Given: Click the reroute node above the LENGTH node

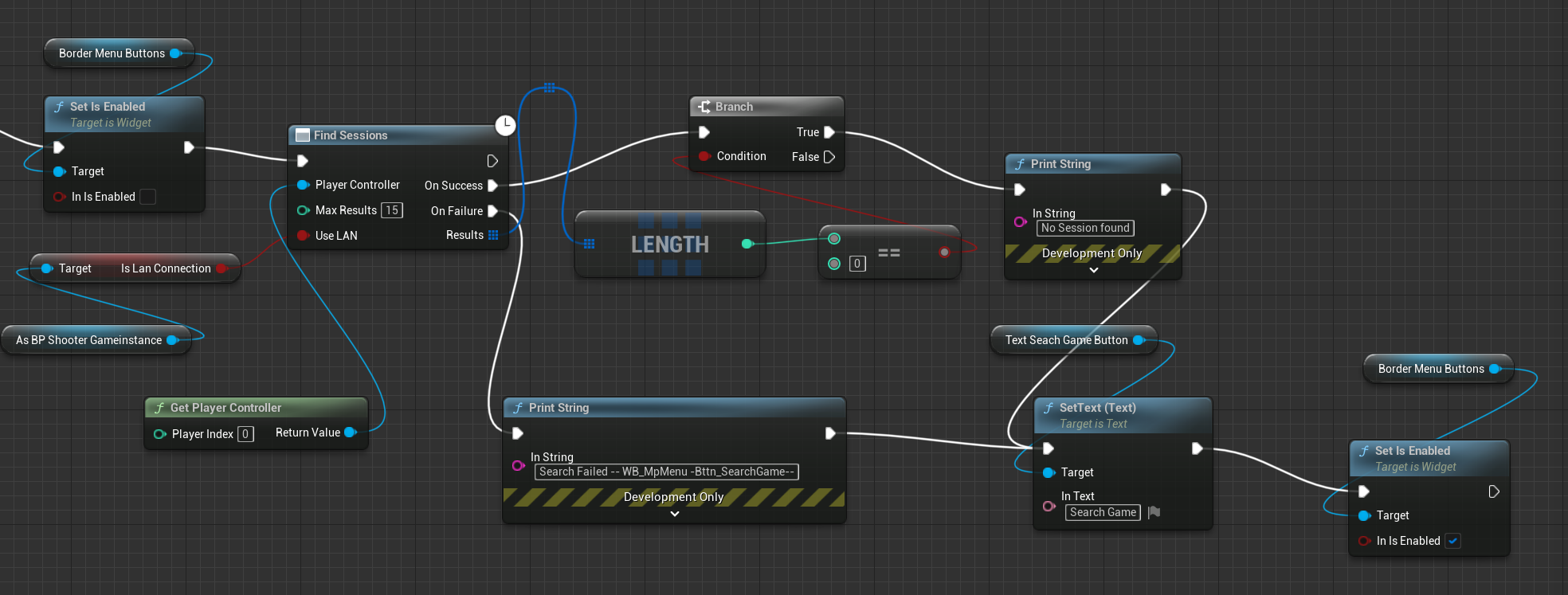Looking at the screenshot, I should 550,88.
